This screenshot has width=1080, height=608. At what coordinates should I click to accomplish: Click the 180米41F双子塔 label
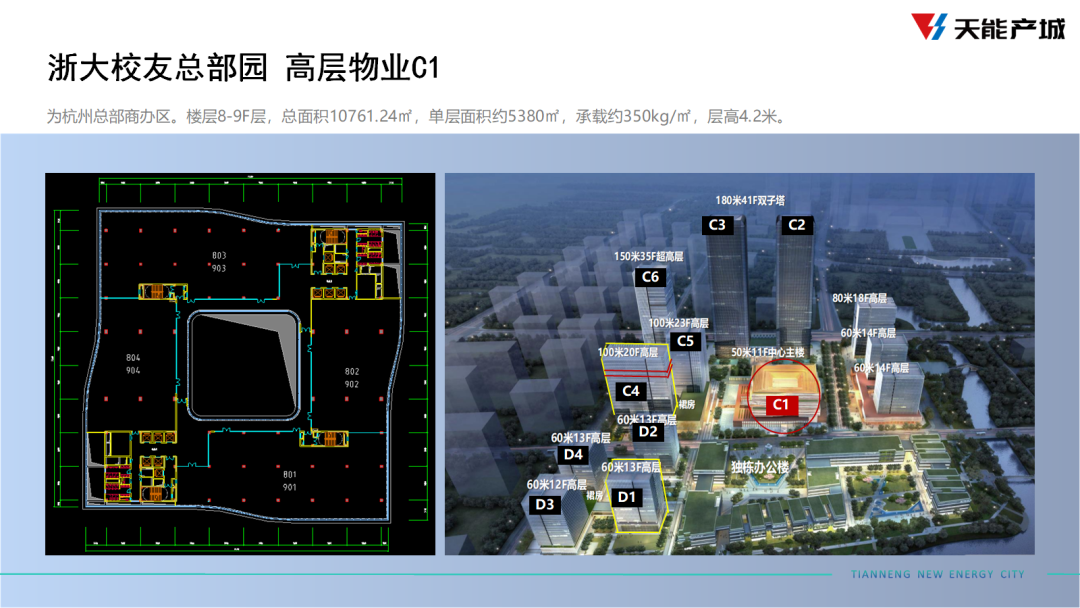pyautogui.click(x=750, y=200)
